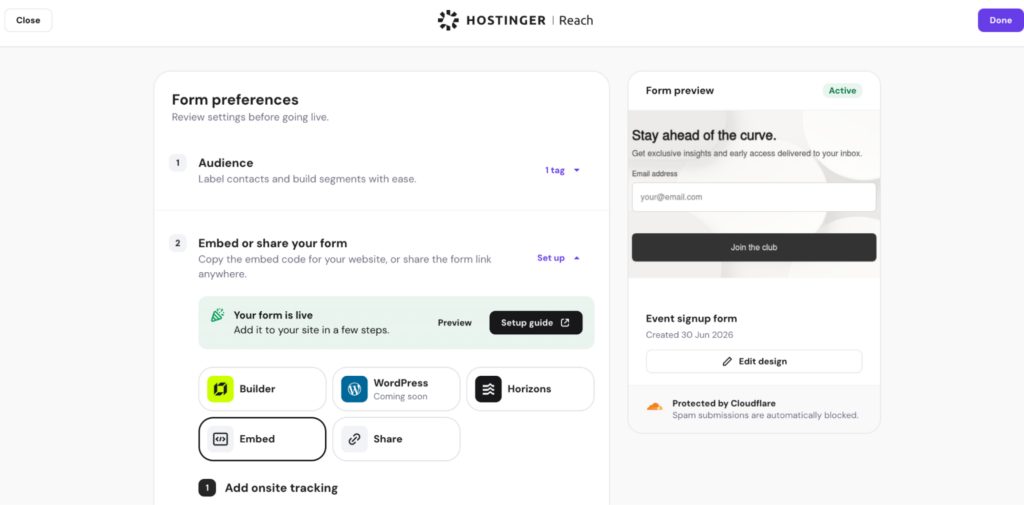Click the Email address field label

[654, 174]
